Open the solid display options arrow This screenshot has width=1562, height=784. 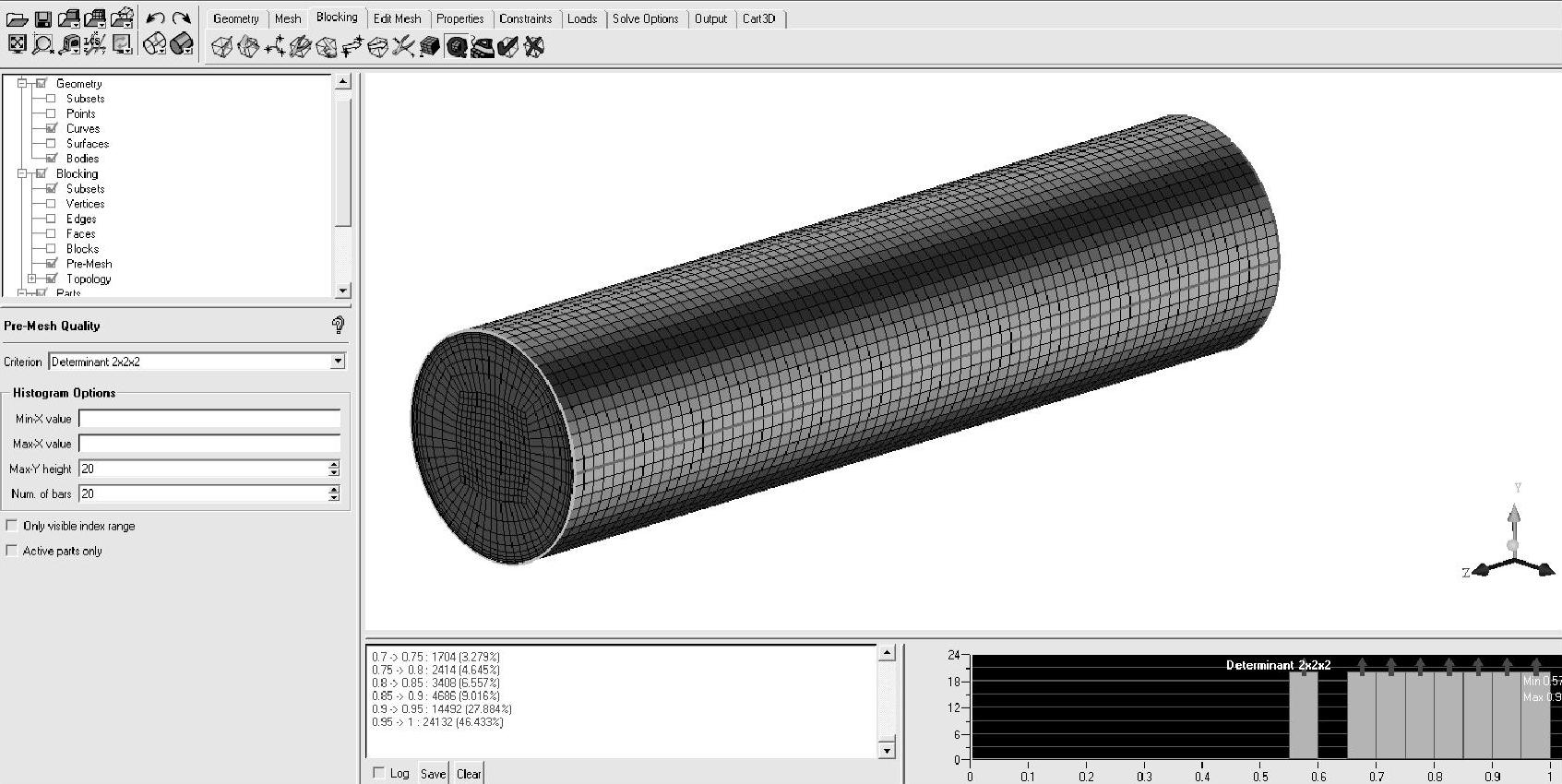point(188,51)
